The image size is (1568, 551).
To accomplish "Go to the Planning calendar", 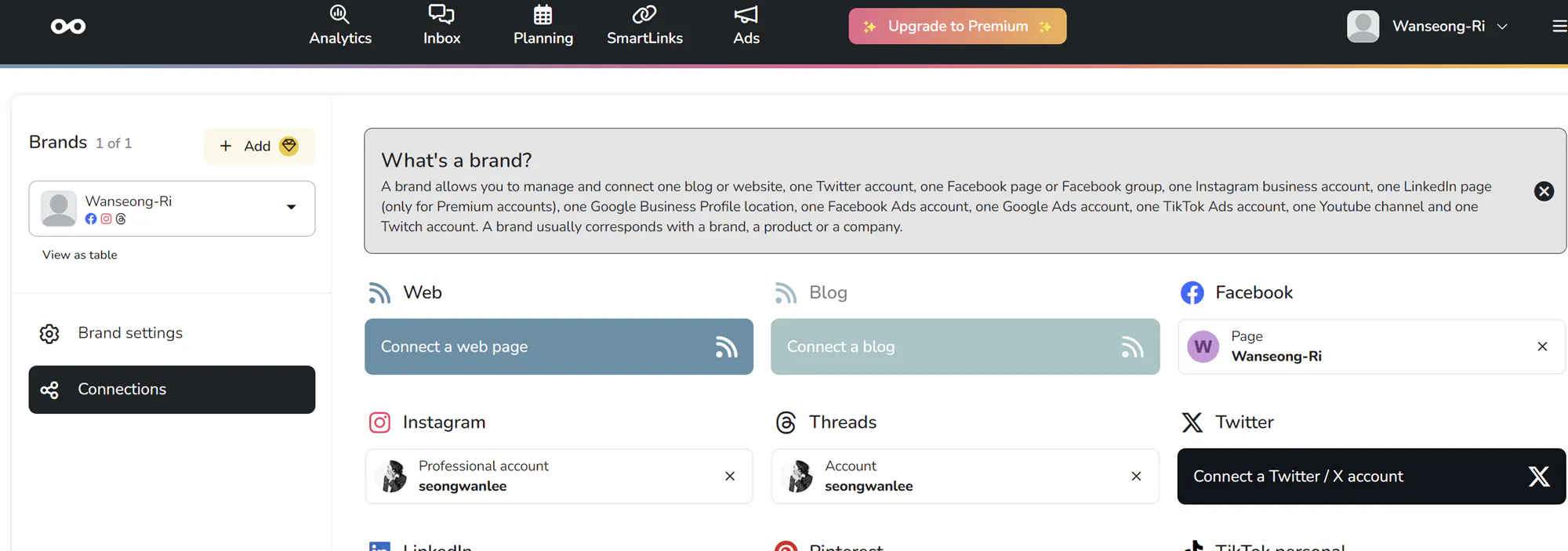I will (543, 25).
